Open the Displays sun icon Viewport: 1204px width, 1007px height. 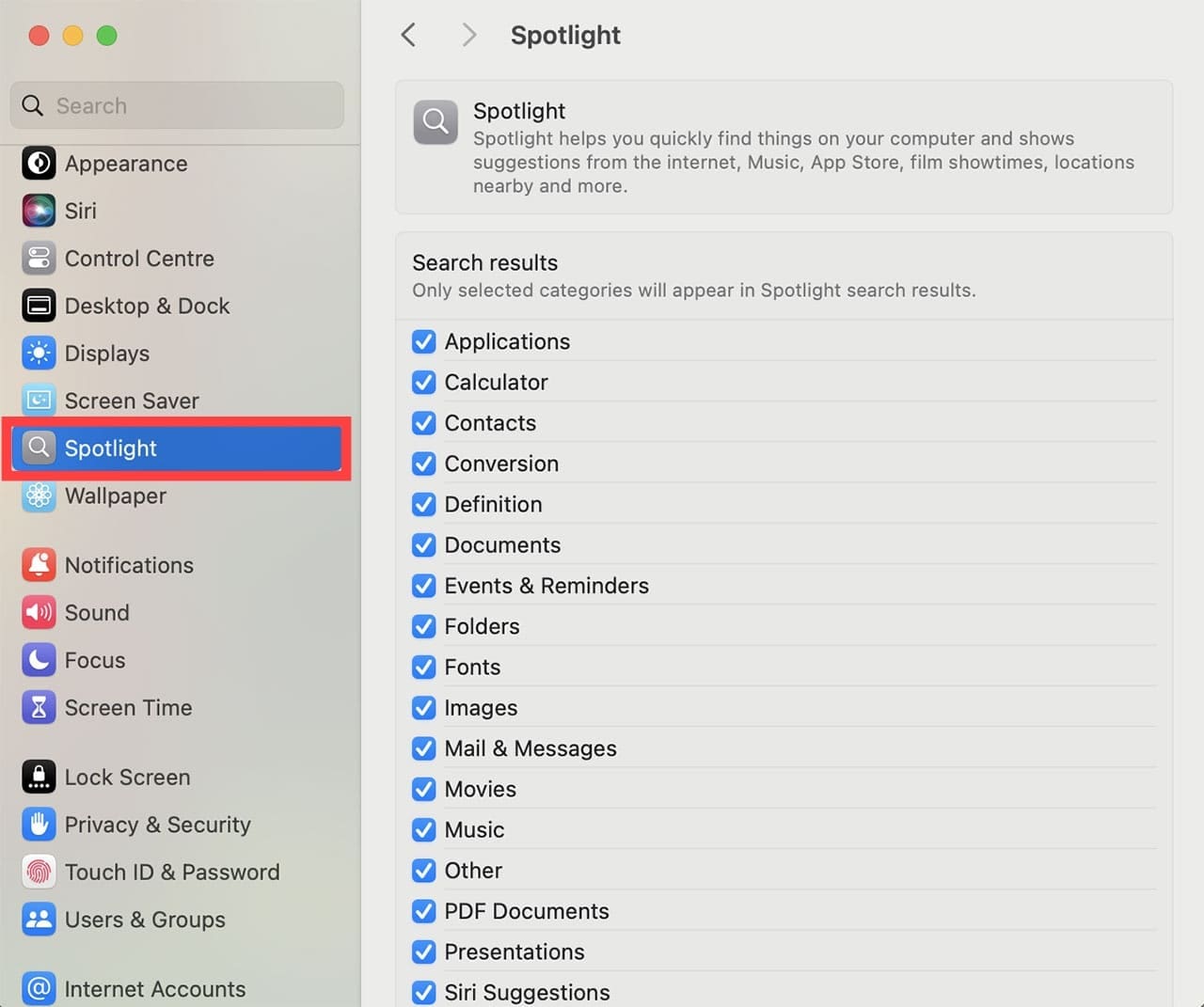[39, 354]
